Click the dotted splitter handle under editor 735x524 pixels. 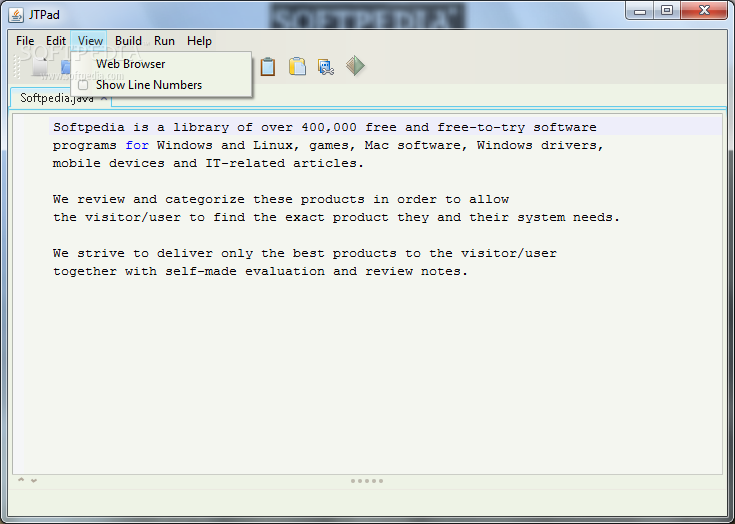[x=367, y=481]
